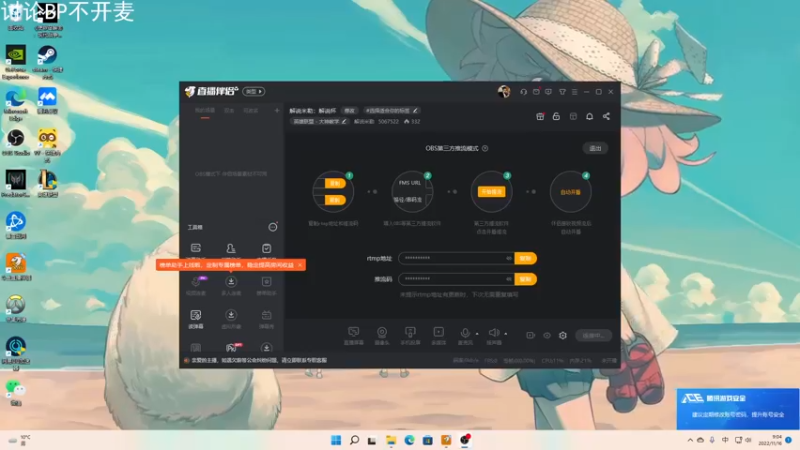Toggle the preview eye icon in bottom bar

(x=547, y=335)
